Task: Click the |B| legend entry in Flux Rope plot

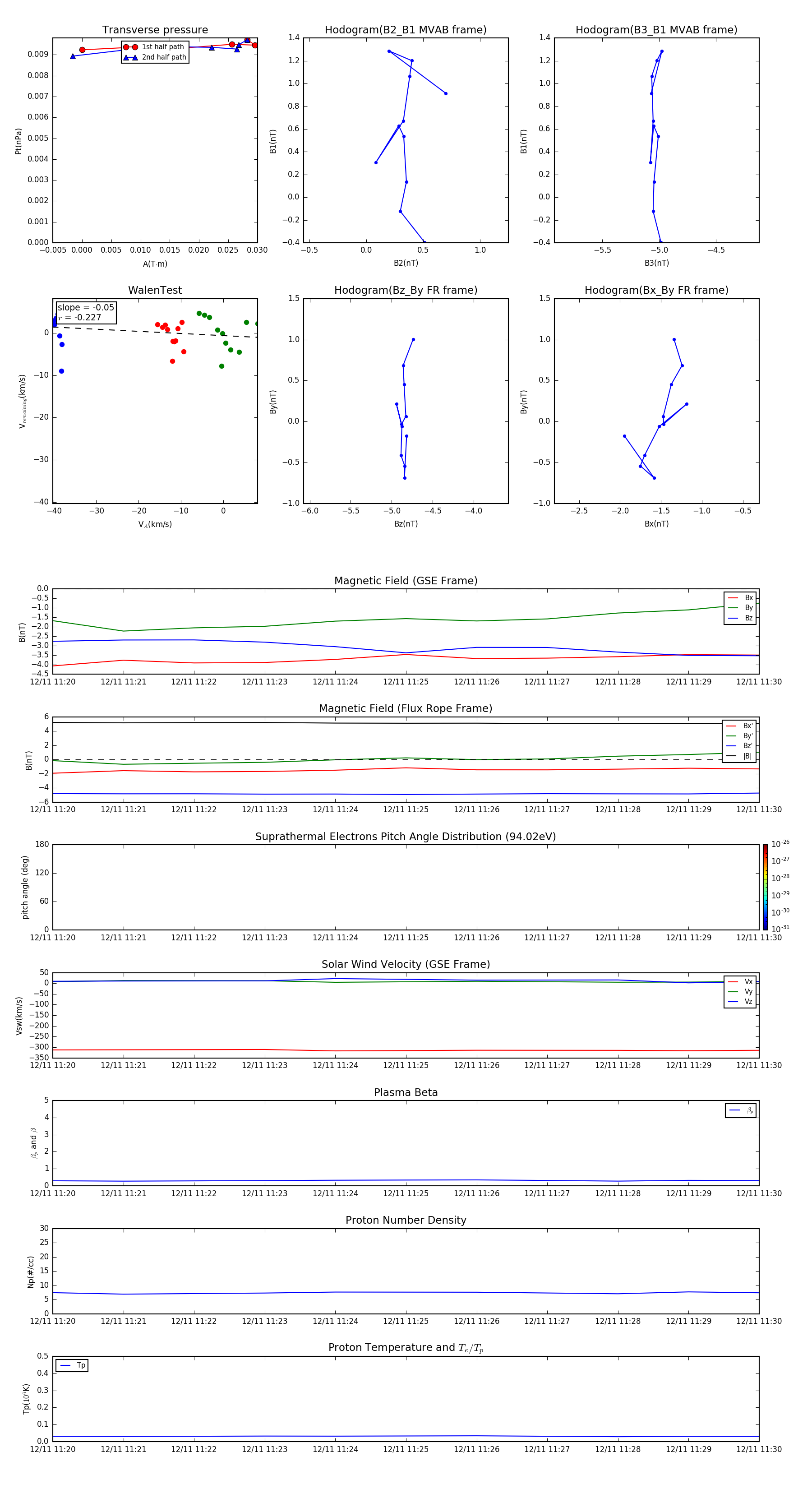Action: pyautogui.click(x=739, y=756)
